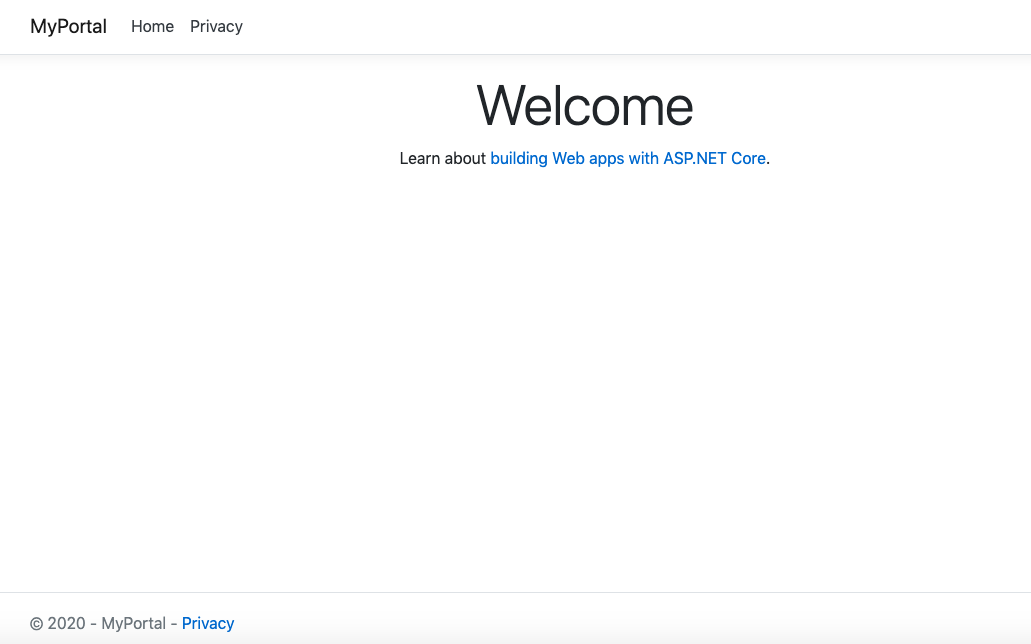Click the MyPortal text in the footer
Image resolution: width=1031 pixels, height=644 pixels.
(x=133, y=623)
